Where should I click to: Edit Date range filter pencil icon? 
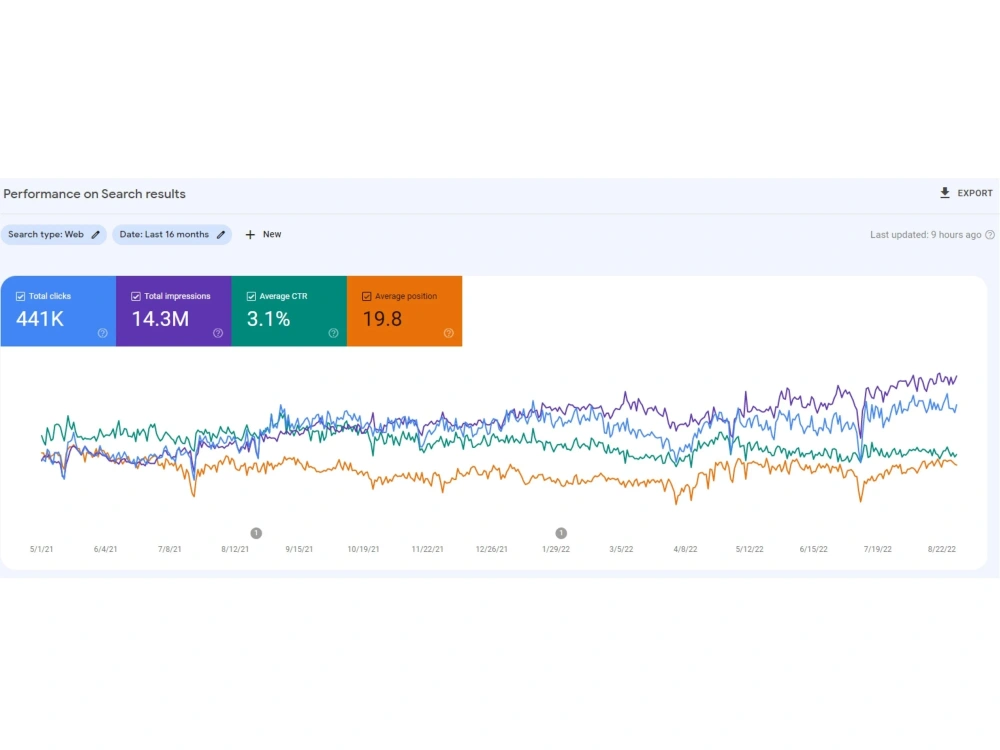click(221, 235)
